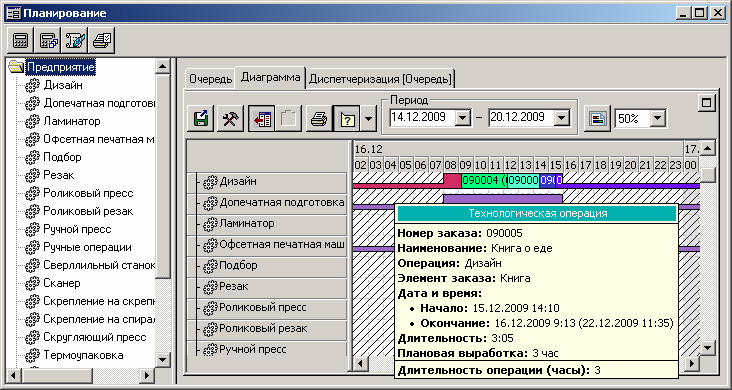The image size is (732, 390).
Task: Select Дизайн in the left tree
Action: pyautogui.click(x=63, y=85)
